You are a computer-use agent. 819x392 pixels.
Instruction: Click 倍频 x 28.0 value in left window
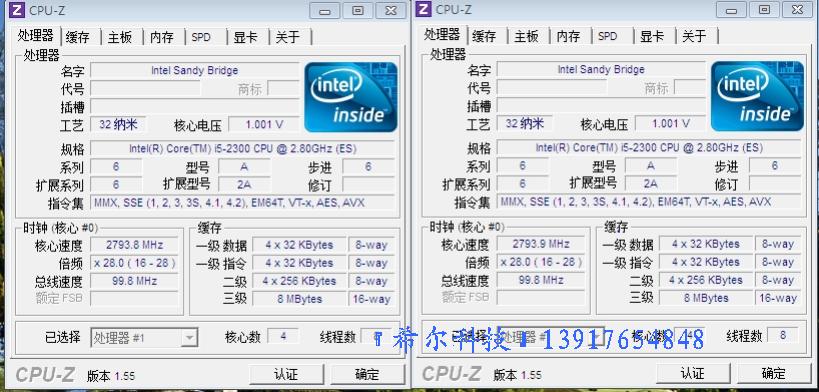click(x=134, y=262)
